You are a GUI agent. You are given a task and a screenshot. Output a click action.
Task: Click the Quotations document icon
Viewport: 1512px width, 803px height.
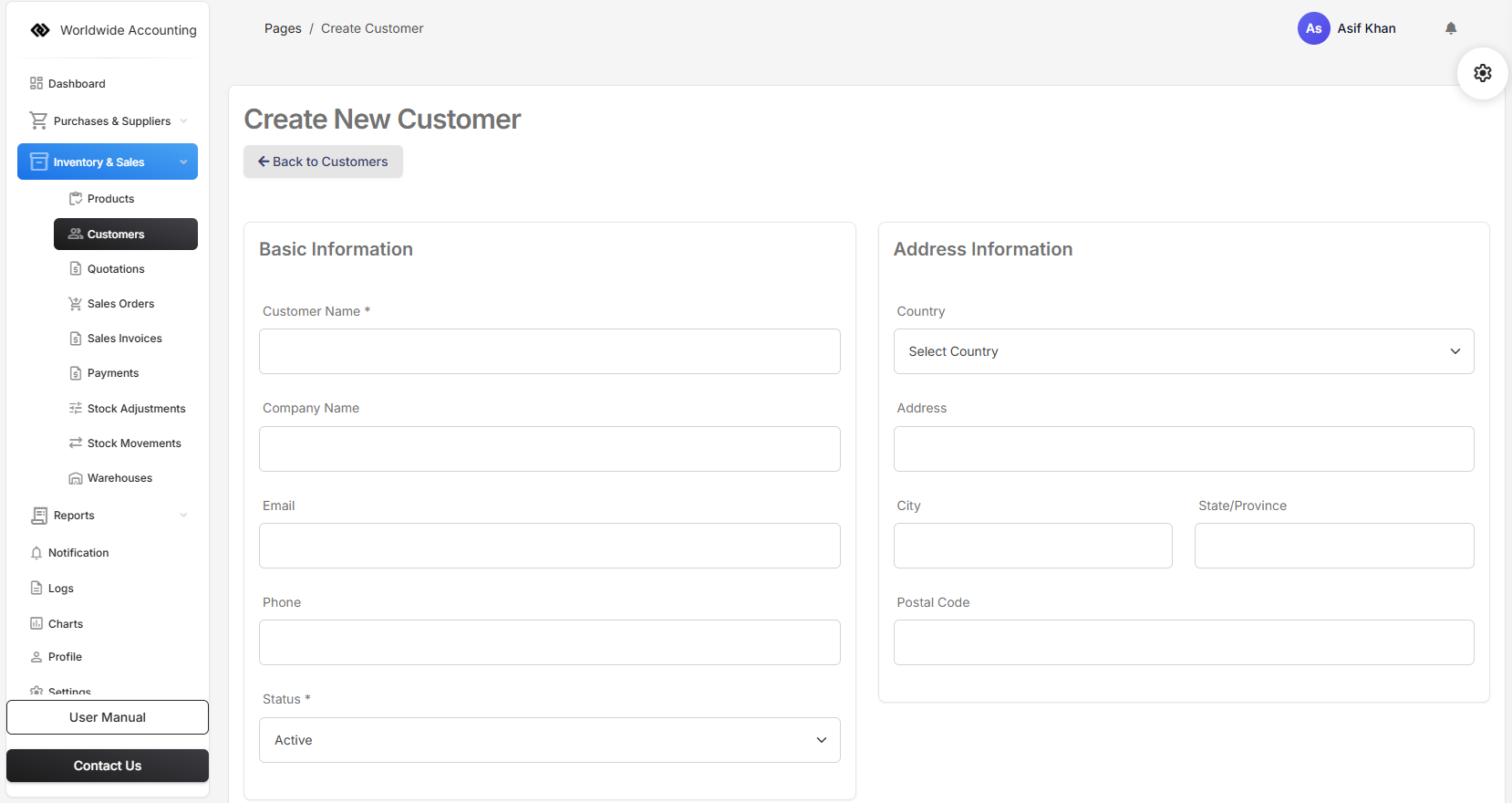(x=76, y=268)
